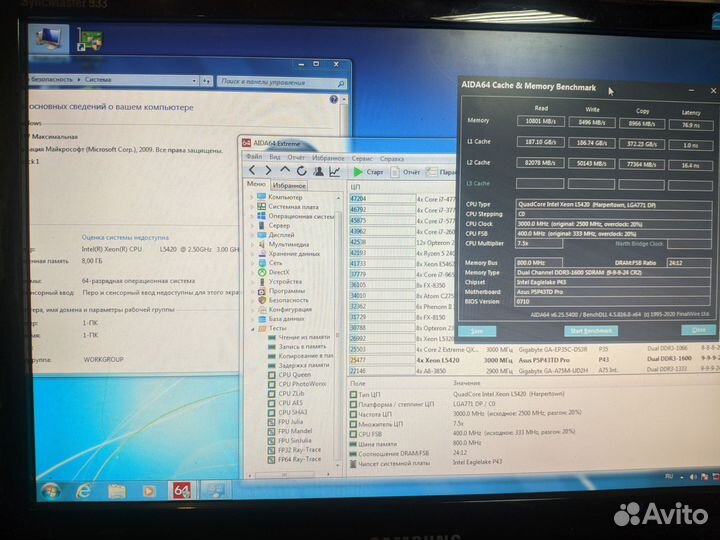
Task: Select DirectX in the tree
Action: coord(279,272)
